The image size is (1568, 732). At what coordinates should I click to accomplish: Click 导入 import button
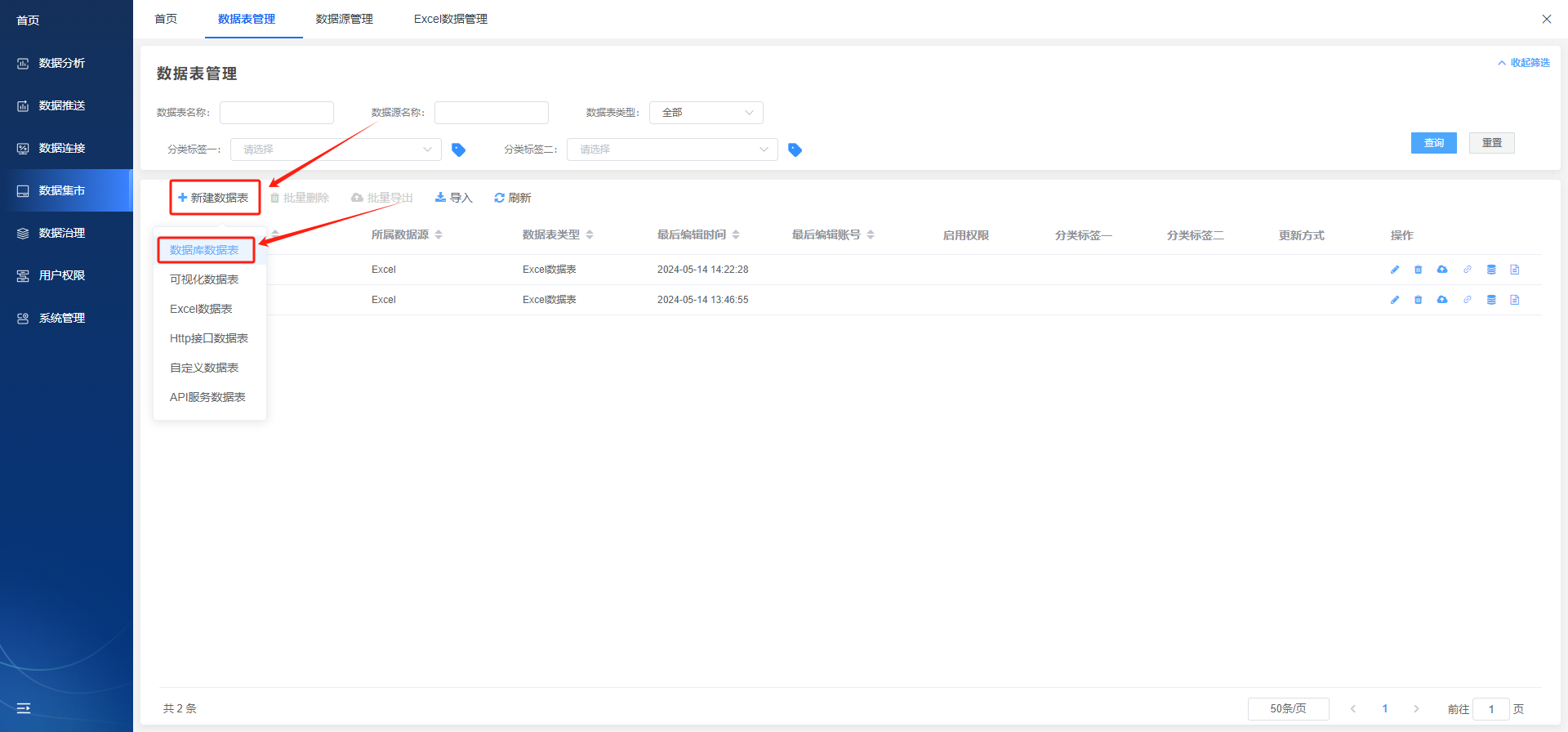[454, 198]
